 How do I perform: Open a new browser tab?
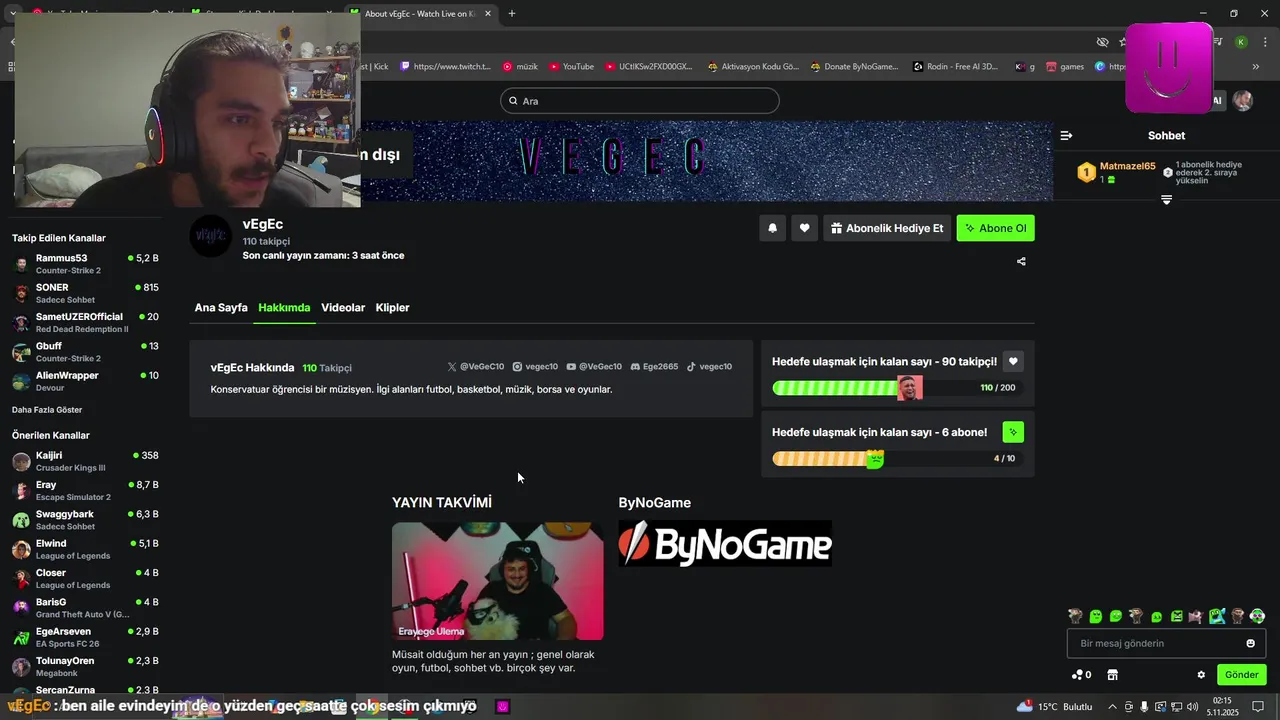pos(512,13)
